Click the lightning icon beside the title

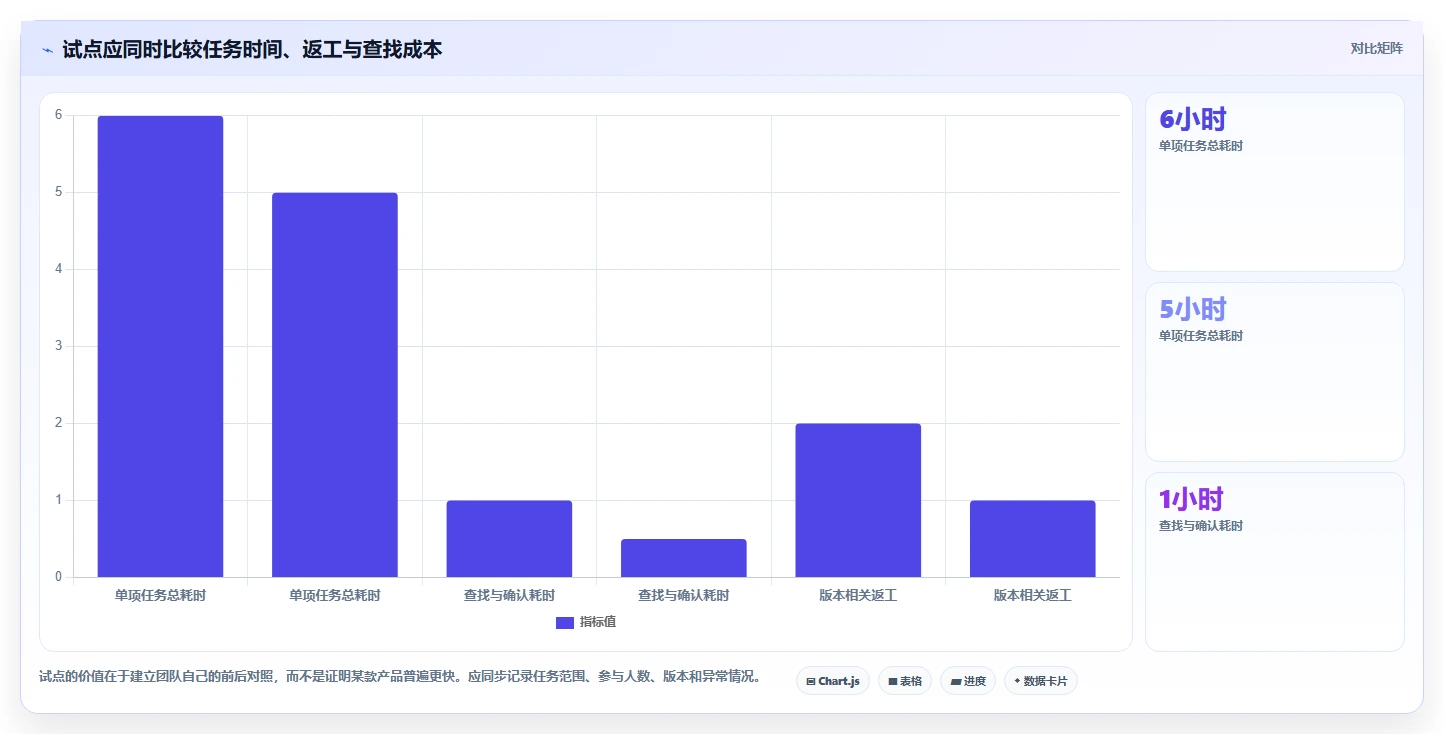[x=47, y=49]
